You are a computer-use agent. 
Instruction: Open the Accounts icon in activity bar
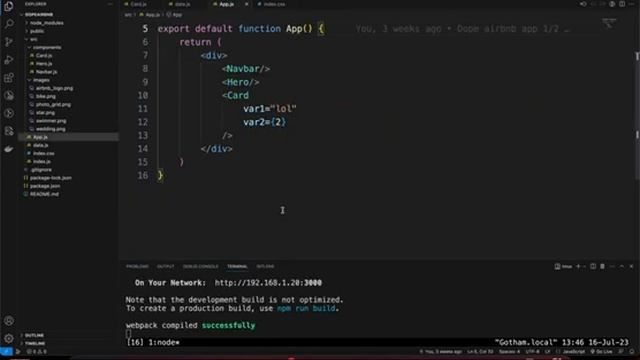(9, 321)
